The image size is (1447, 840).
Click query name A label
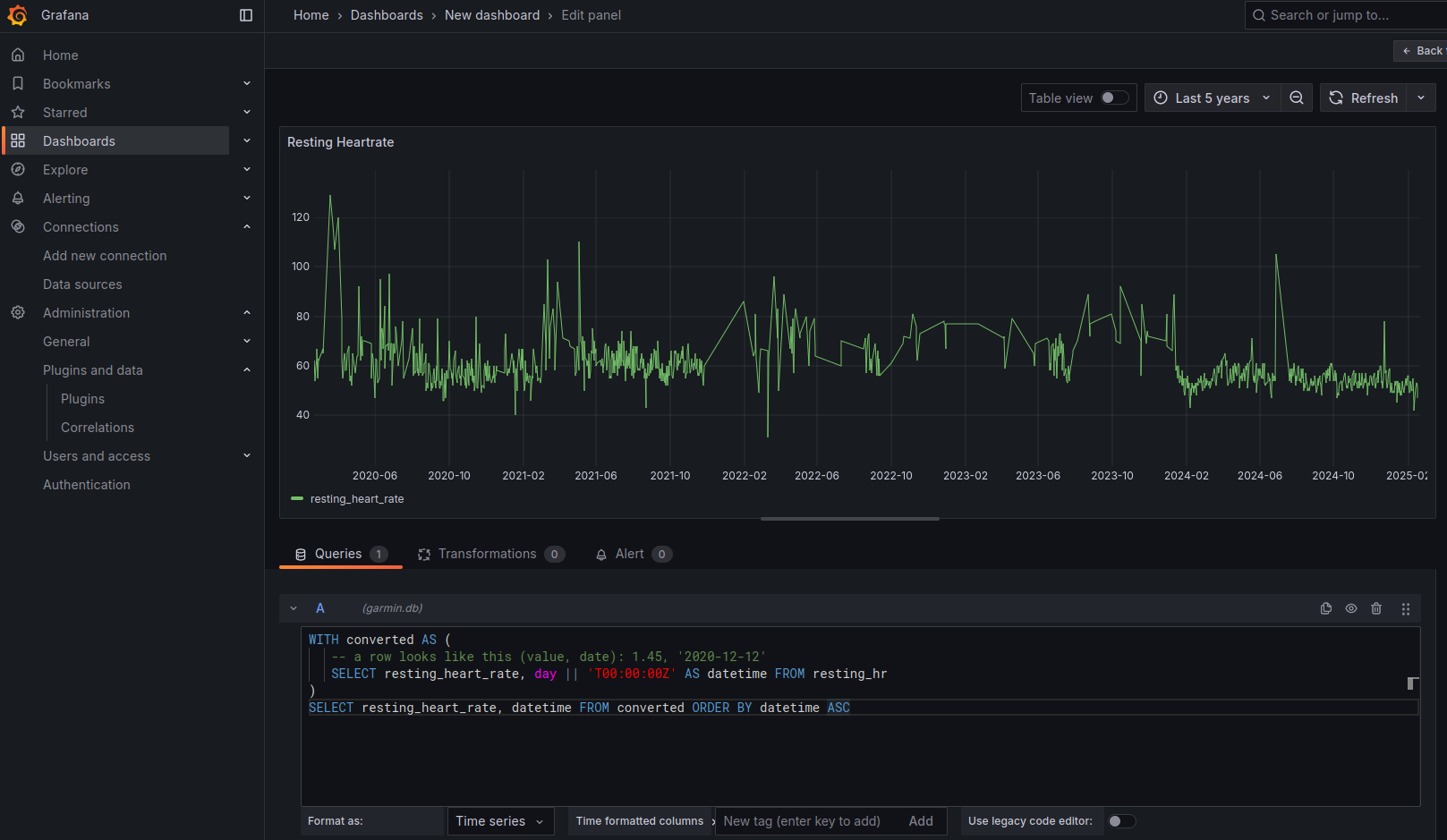[x=320, y=609]
